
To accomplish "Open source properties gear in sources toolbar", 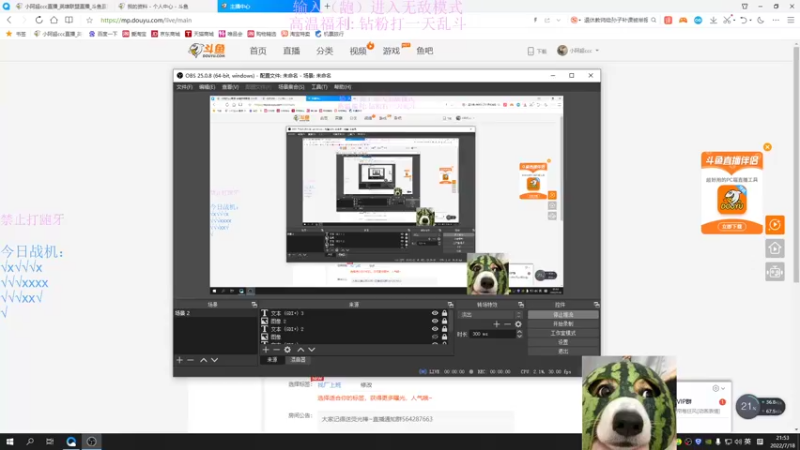I will click(x=288, y=349).
